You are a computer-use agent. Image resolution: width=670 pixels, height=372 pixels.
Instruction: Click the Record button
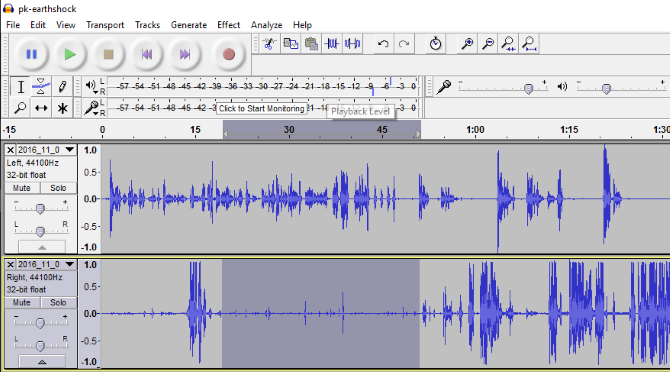click(x=229, y=54)
